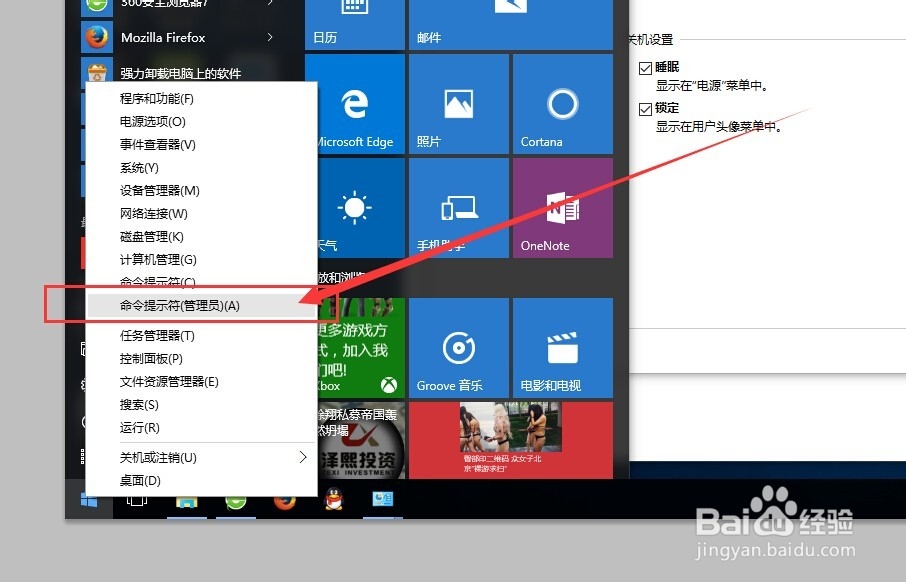
Task: Toggle the 睡眠 checkbox
Action: point(645,67)
